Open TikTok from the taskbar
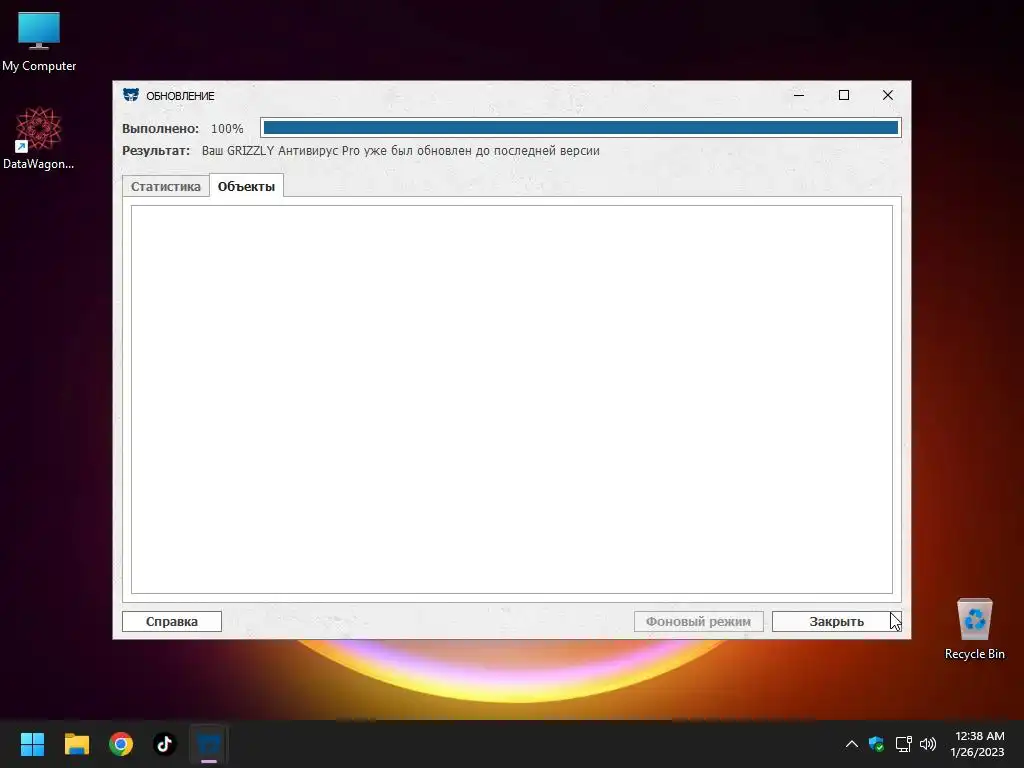The width and height of the screenshot is (1024, 768). (x=165, y=744)
